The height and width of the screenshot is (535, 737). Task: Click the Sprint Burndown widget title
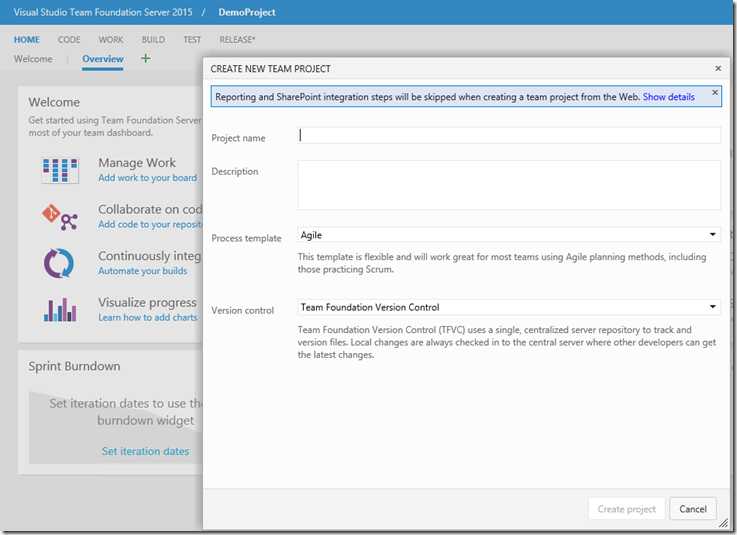[x=74, y=366]
